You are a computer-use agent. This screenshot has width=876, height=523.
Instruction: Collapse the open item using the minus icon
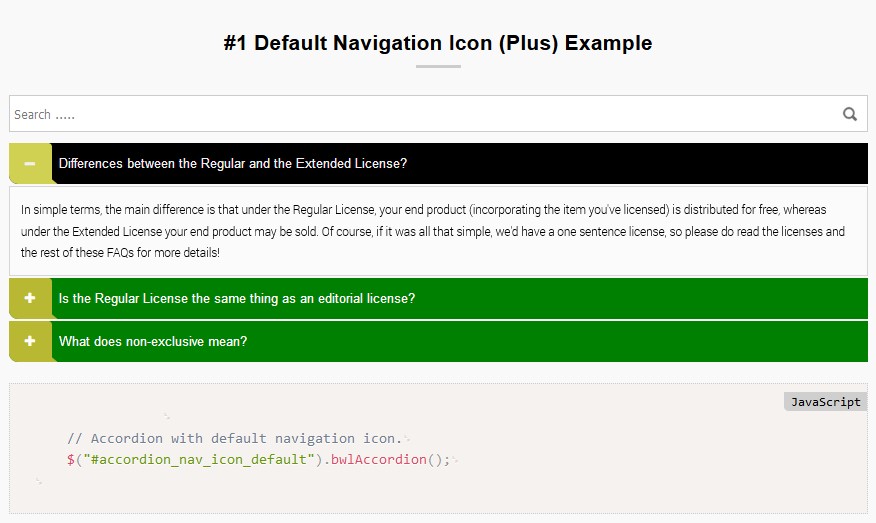click(30, 164)
